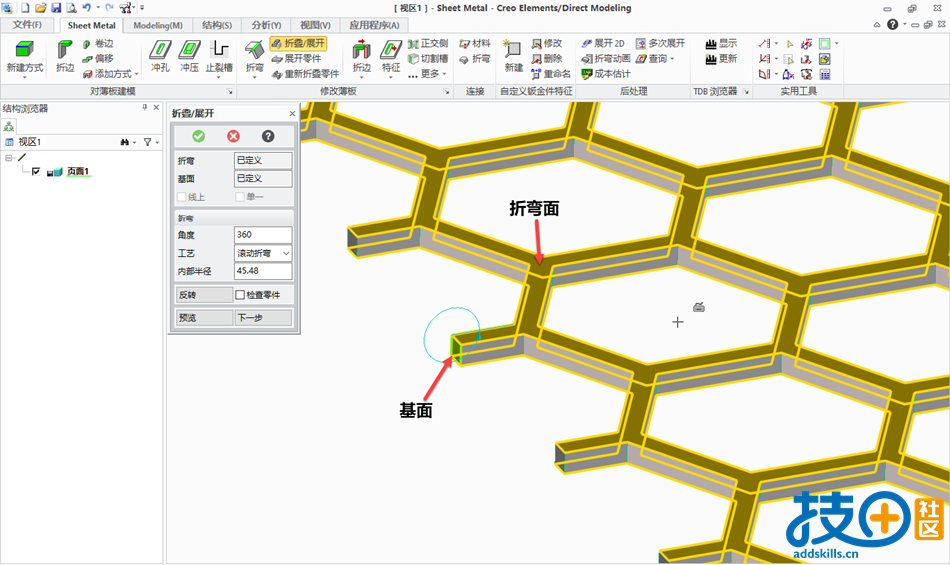Toggle 单一 checkbox
The height and width of the screenshot is (565, 950).
click(240, 197)
